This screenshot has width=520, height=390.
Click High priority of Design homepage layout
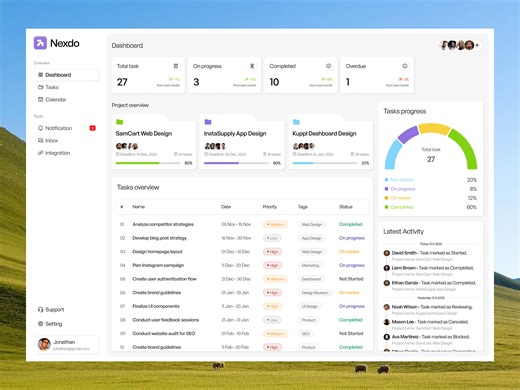pyautogui.click(x=272, y=252)
